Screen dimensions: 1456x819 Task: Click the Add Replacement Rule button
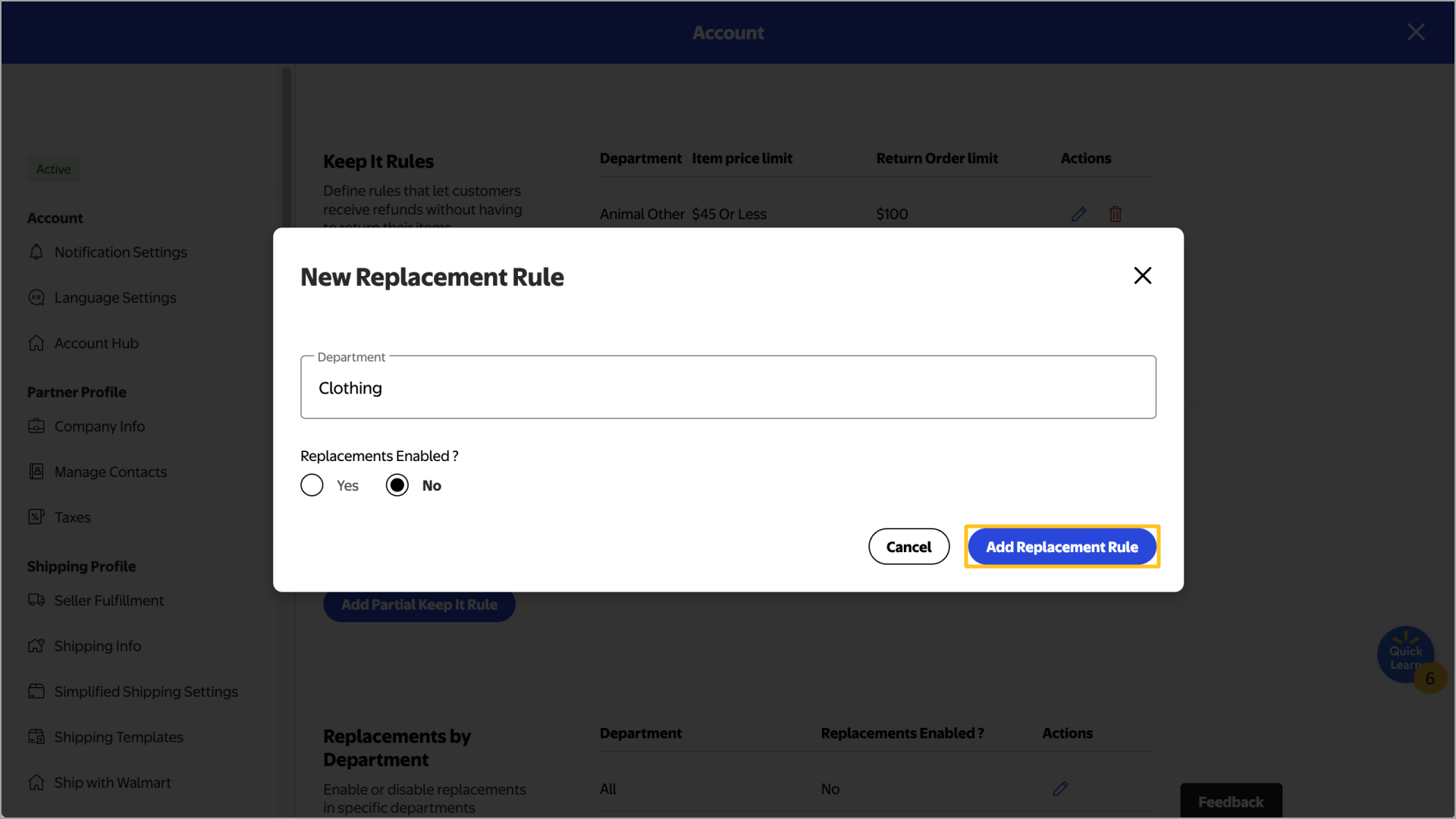pos(1062,547)
